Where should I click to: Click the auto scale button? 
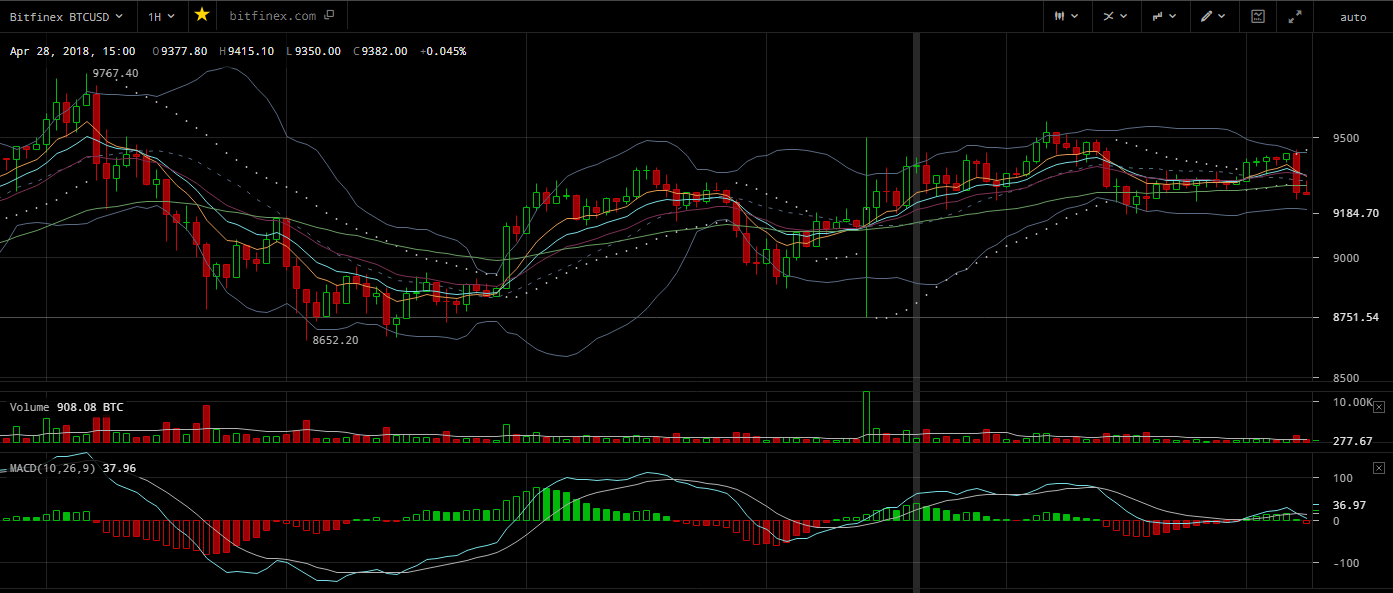click(1353, 17)
